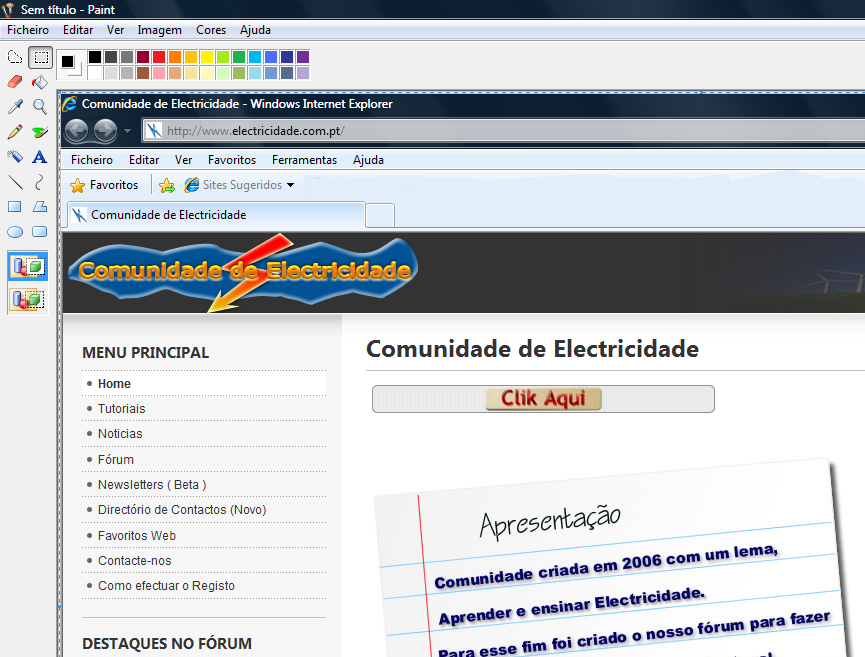This screenshot has height=657, width=865.
Task: Open the Contacte-nos link
Action: click(135, 560)
